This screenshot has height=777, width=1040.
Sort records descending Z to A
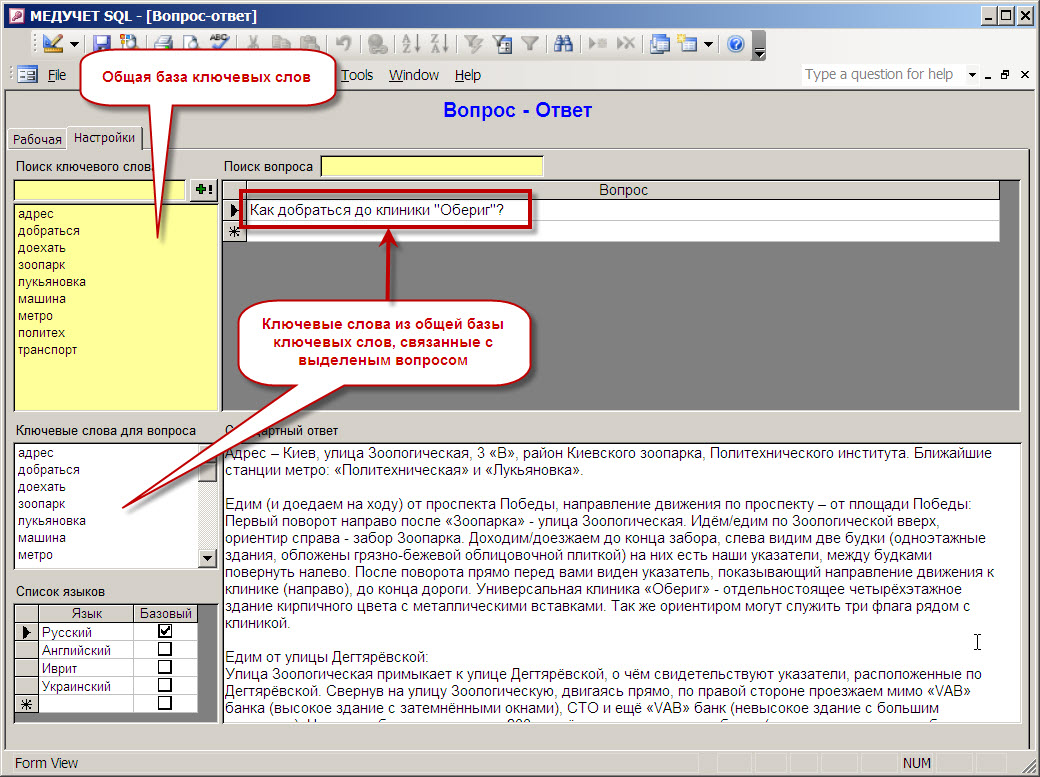click(x=439, y=44)
